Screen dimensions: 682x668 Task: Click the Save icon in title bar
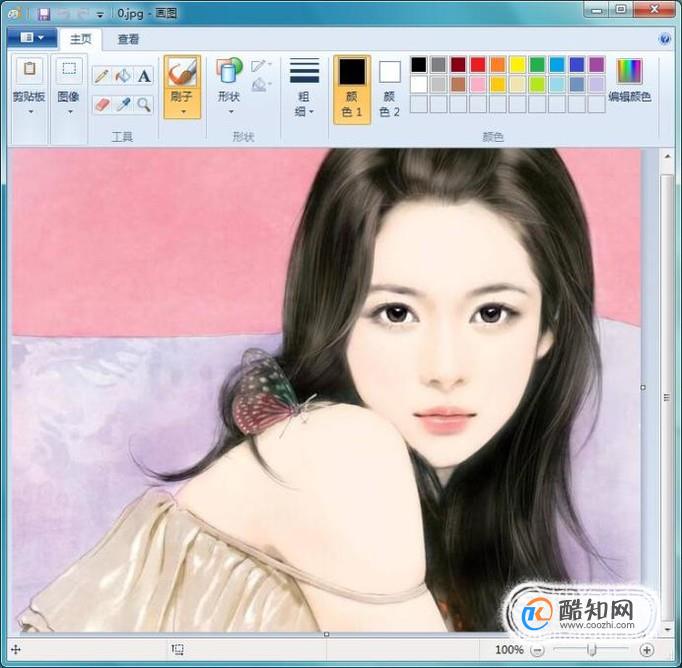(x=44, y=14)
